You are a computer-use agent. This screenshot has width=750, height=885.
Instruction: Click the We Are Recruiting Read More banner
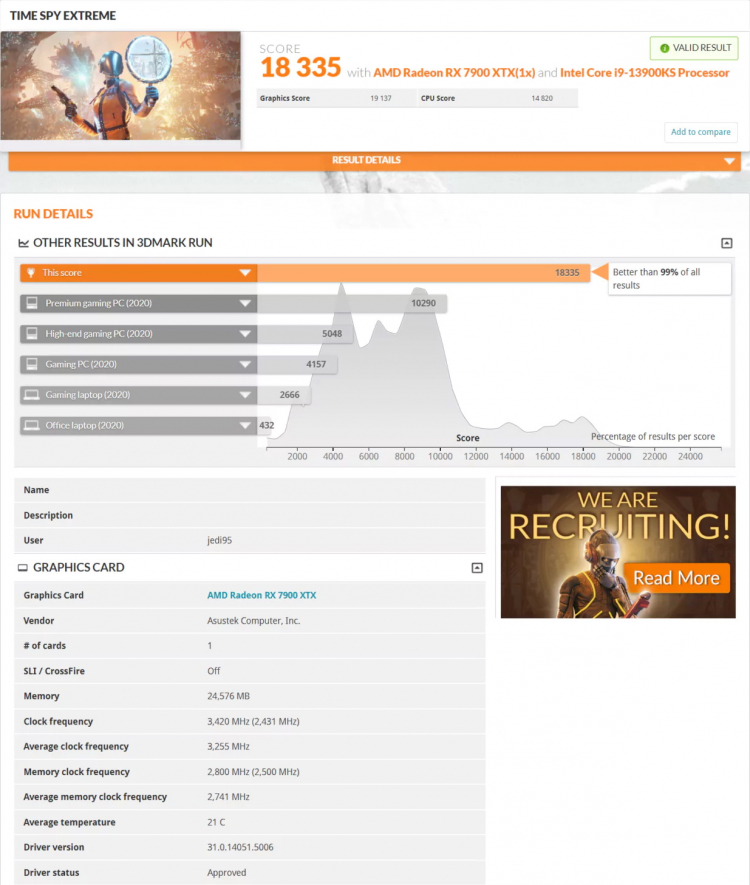617,552
